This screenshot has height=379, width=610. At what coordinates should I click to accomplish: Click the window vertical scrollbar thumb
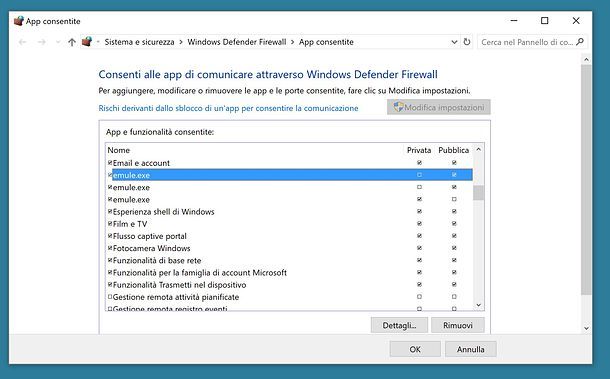[x=586, y=180]
